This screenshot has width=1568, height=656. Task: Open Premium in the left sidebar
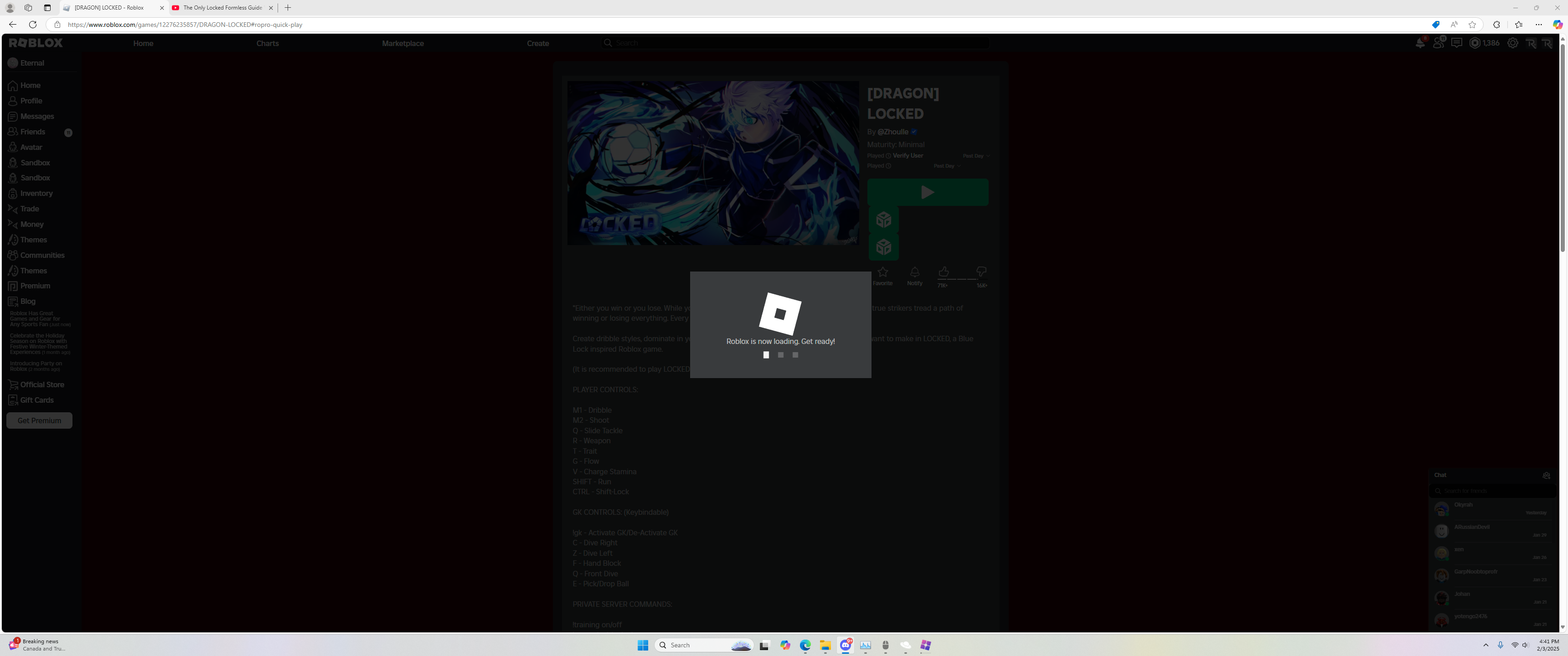[29, 286]
